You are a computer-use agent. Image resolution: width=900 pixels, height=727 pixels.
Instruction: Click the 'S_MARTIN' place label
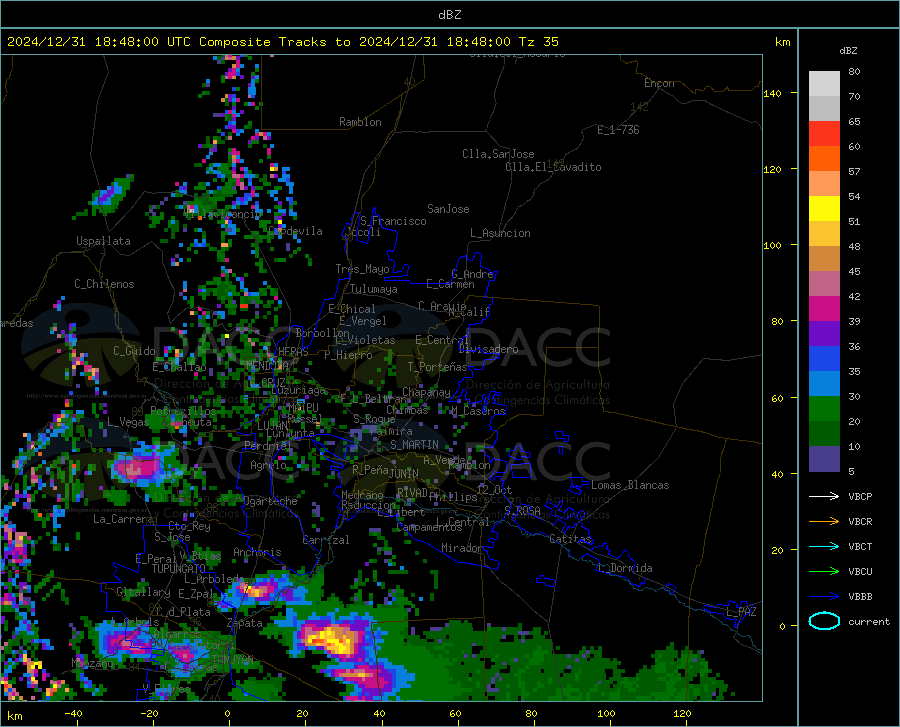click(x=414, y=445)
